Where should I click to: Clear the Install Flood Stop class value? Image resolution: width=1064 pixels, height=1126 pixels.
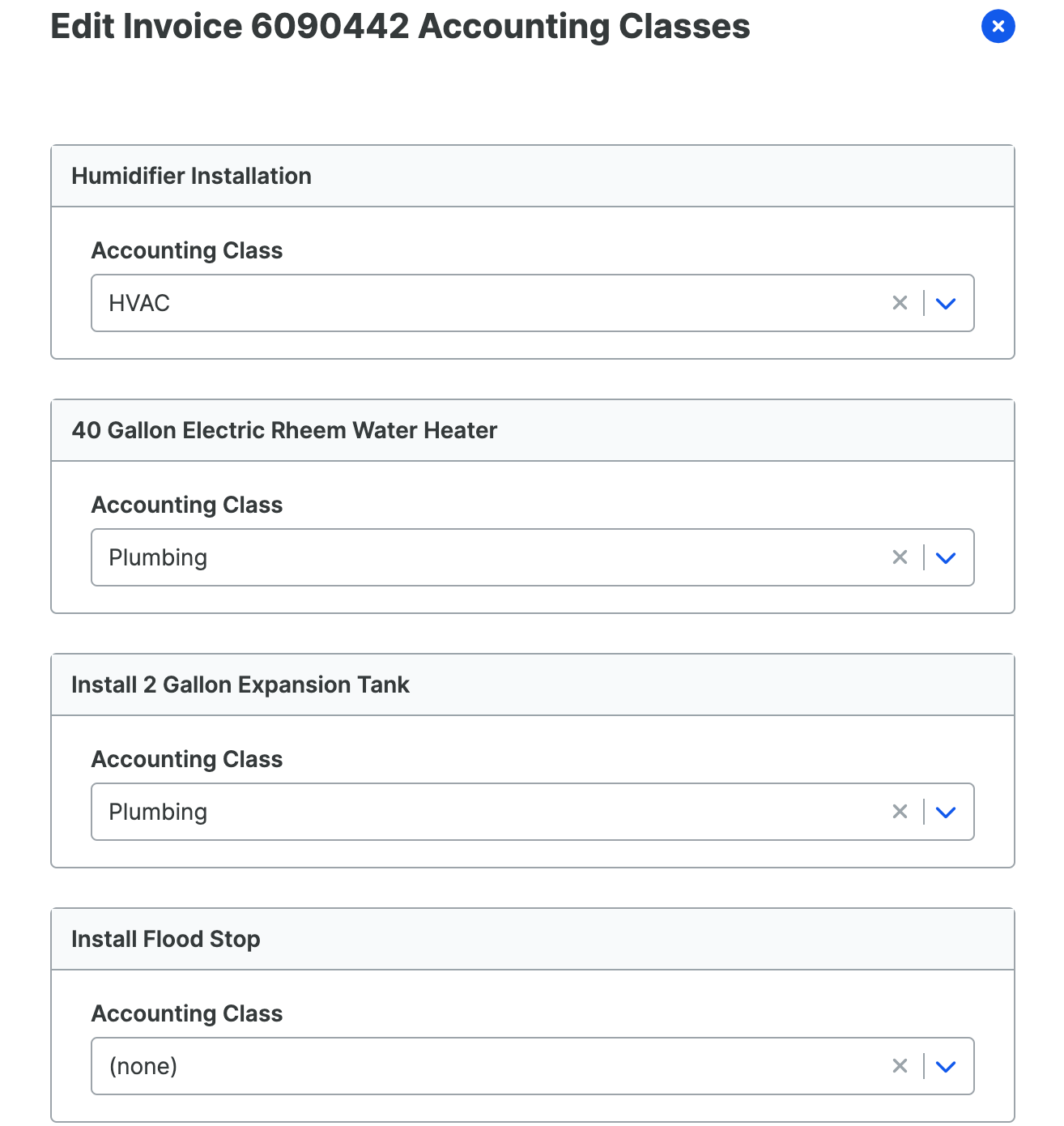[x=900, y=1066]
